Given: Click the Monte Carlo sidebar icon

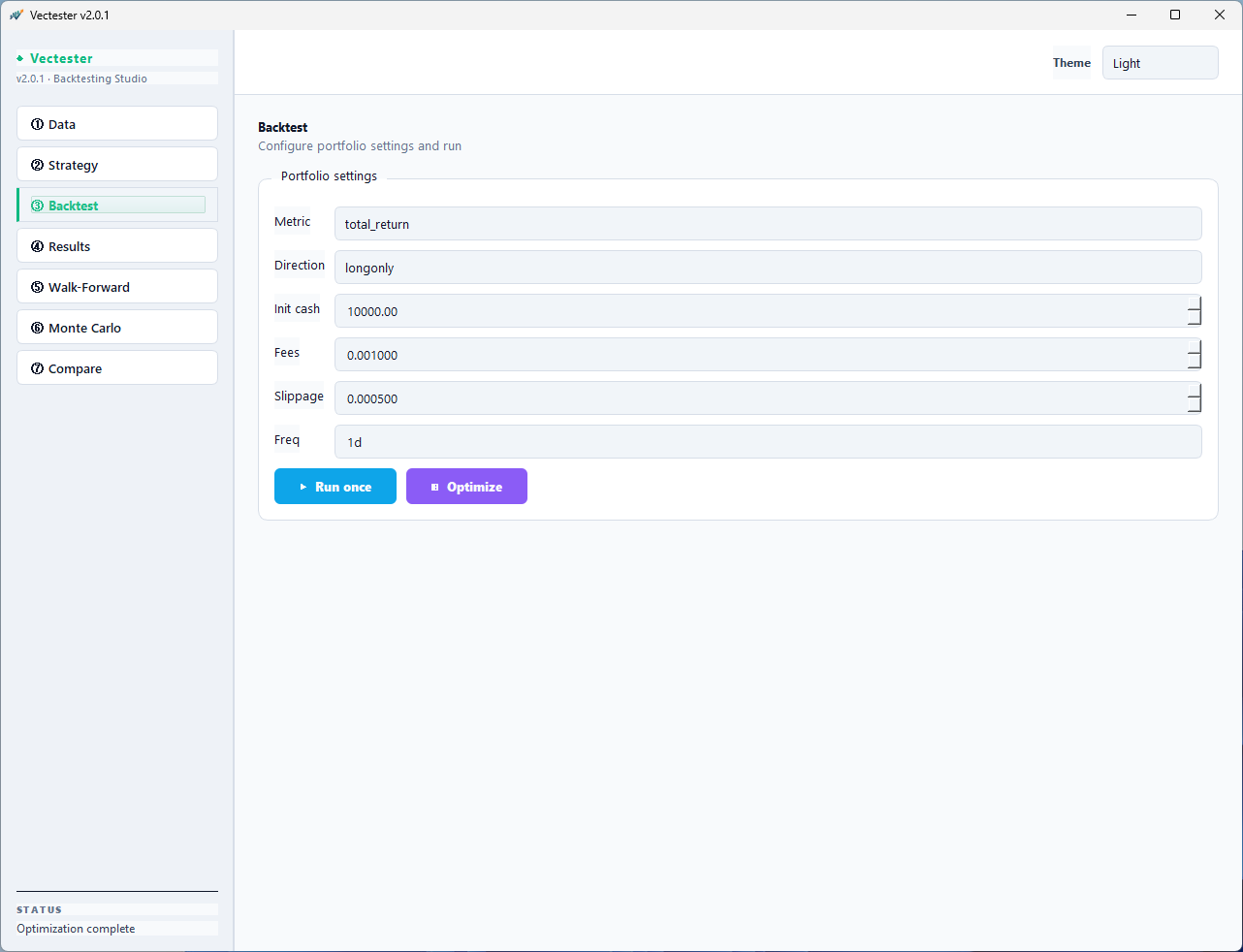Looking at the screenshot, I should [37, 327].
